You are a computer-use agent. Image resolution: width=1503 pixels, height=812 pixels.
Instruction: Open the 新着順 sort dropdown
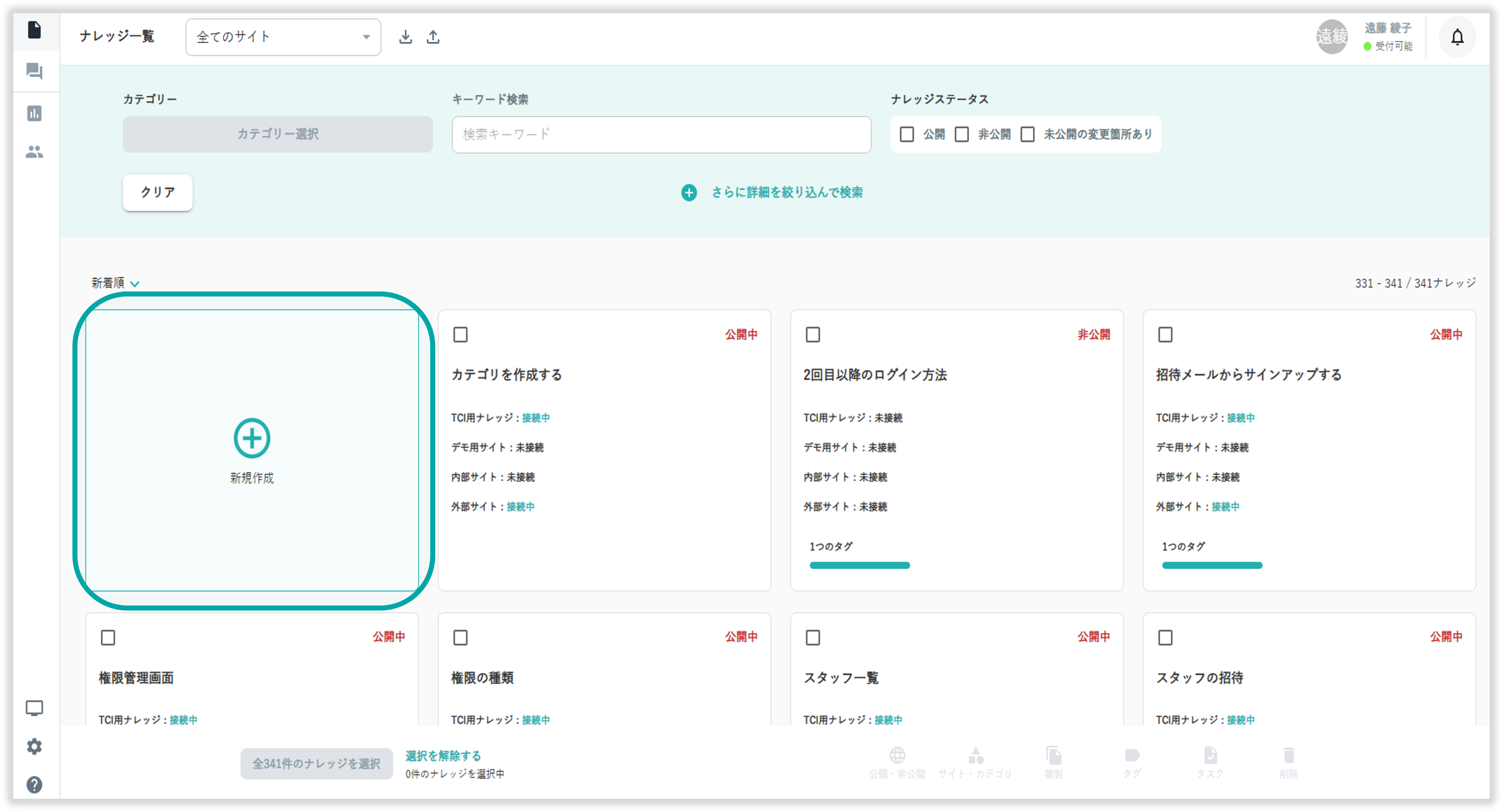click(x=115, y=284)
